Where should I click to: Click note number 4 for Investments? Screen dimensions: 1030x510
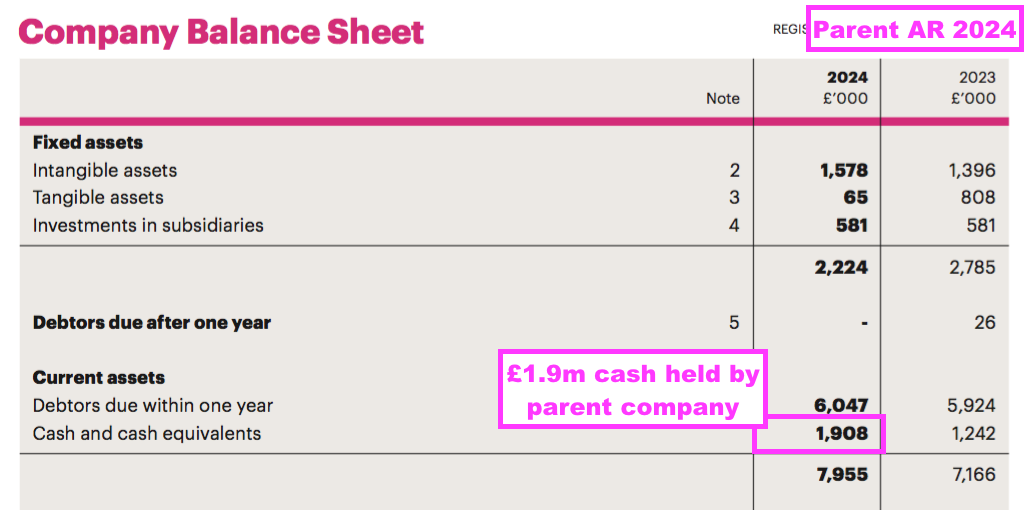pos(734,225)
